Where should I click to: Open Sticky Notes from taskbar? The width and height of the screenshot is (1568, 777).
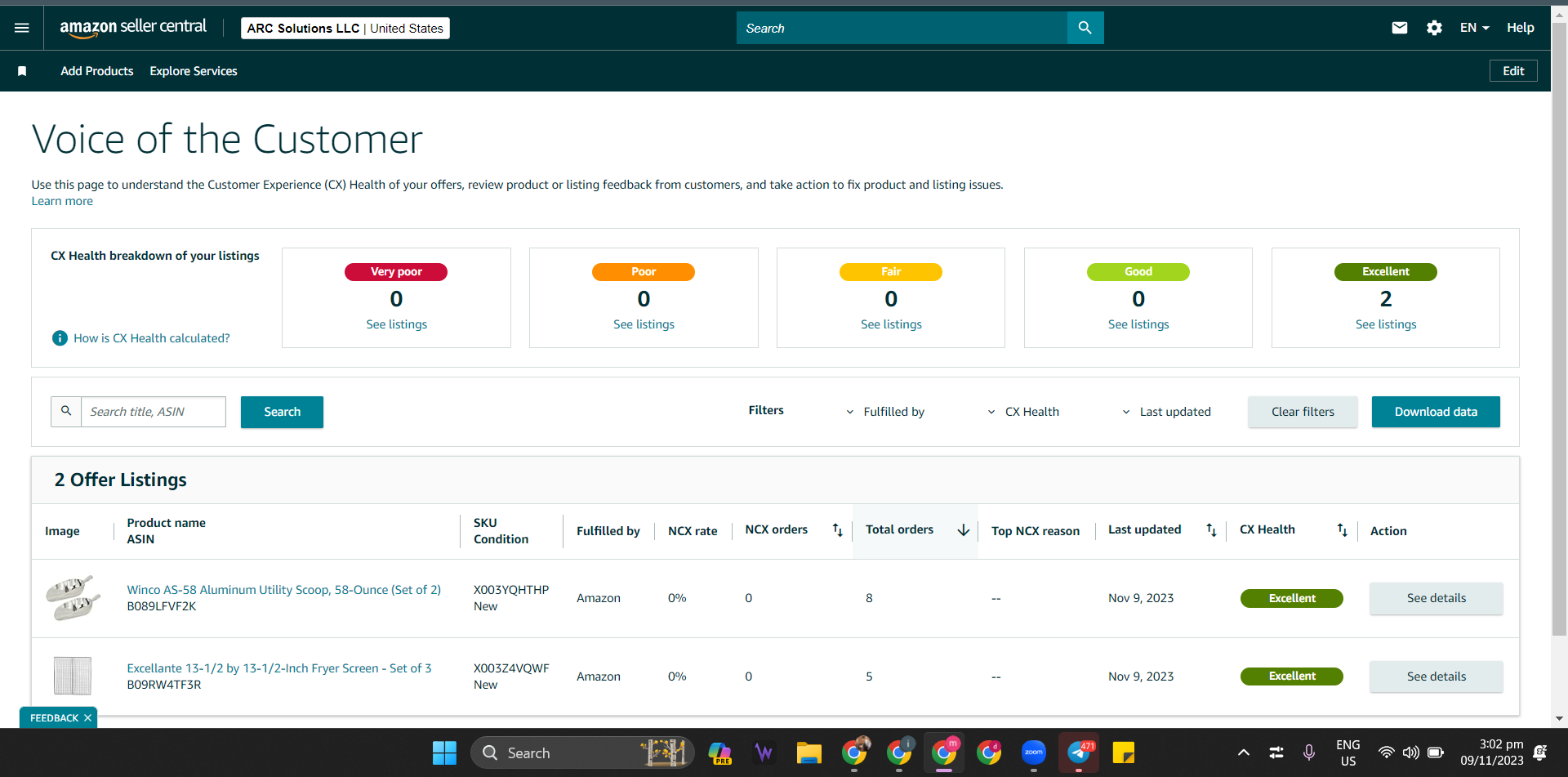1124,752
